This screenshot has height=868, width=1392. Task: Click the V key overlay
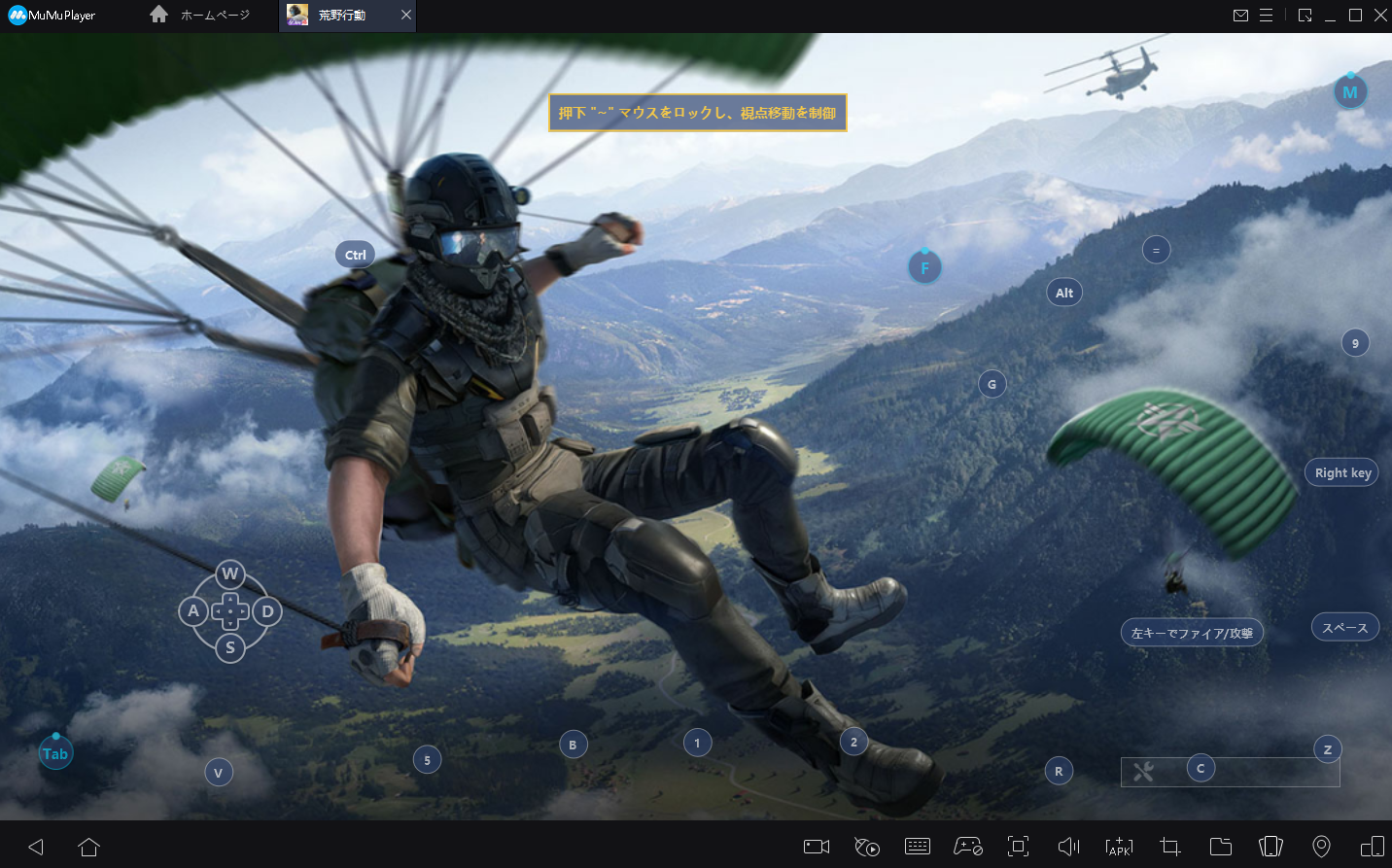218,773
